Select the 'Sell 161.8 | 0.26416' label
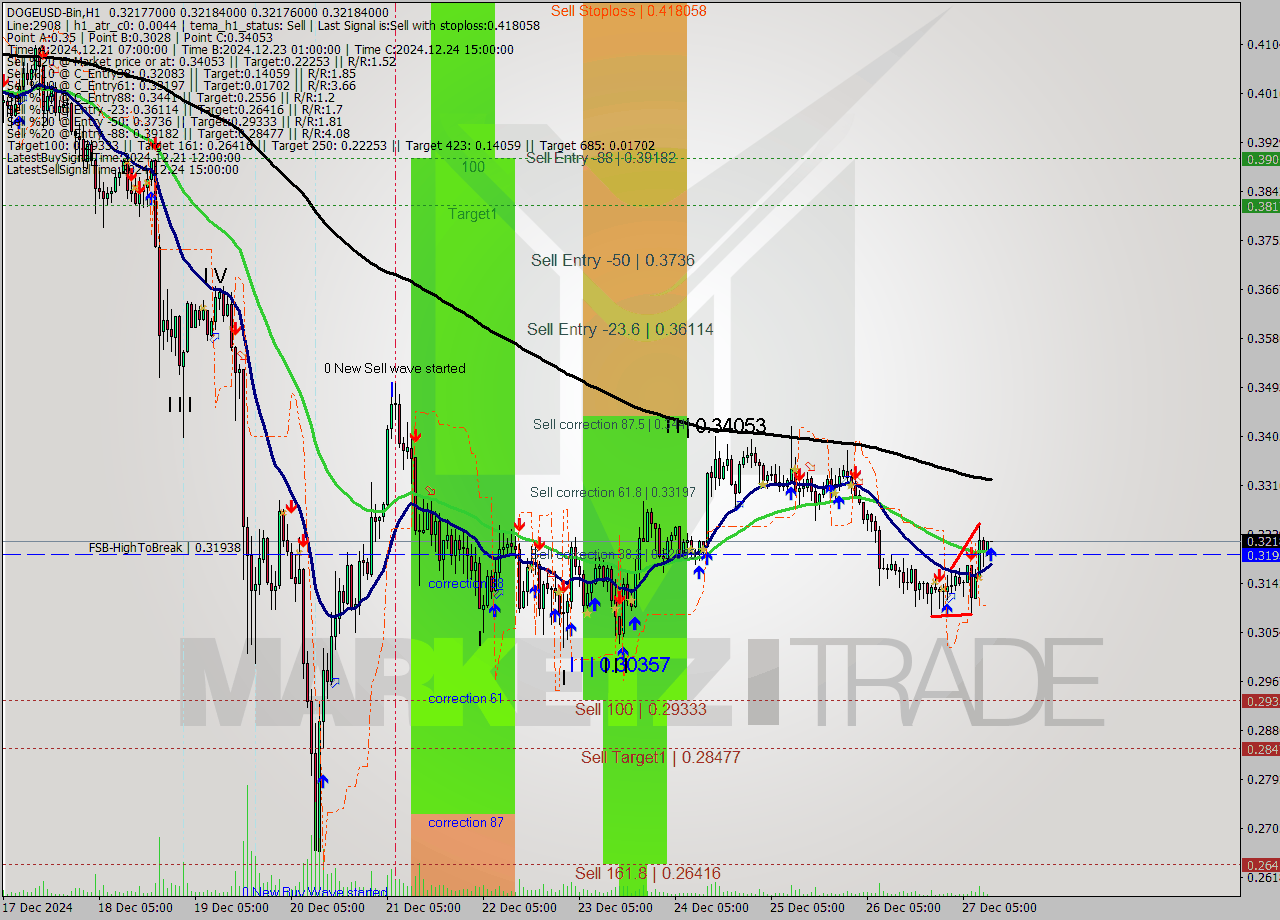Viewport: 1280px width, 920px height. coord(648,873)
